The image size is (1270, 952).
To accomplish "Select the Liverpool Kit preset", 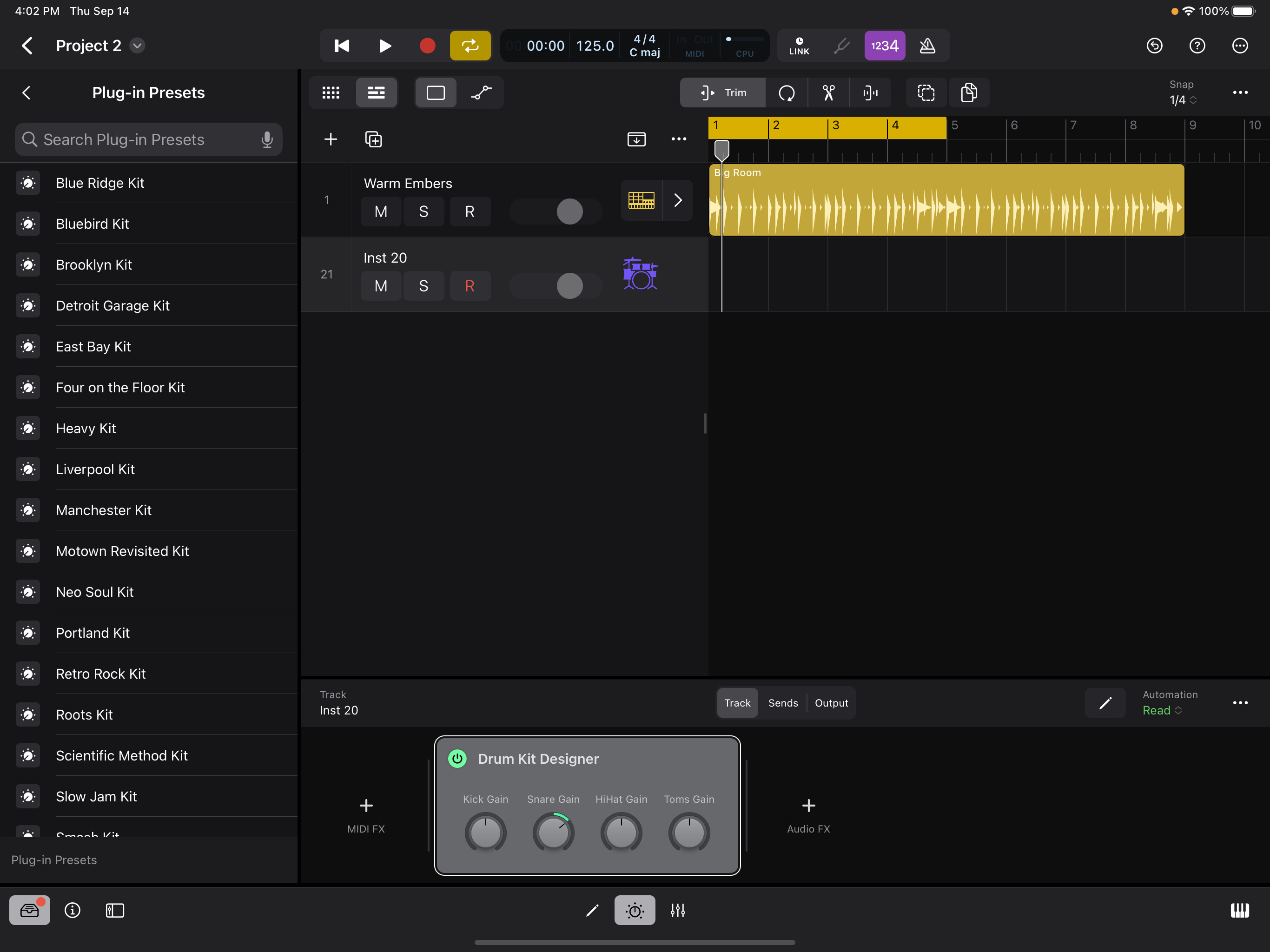I will (95, 469).
